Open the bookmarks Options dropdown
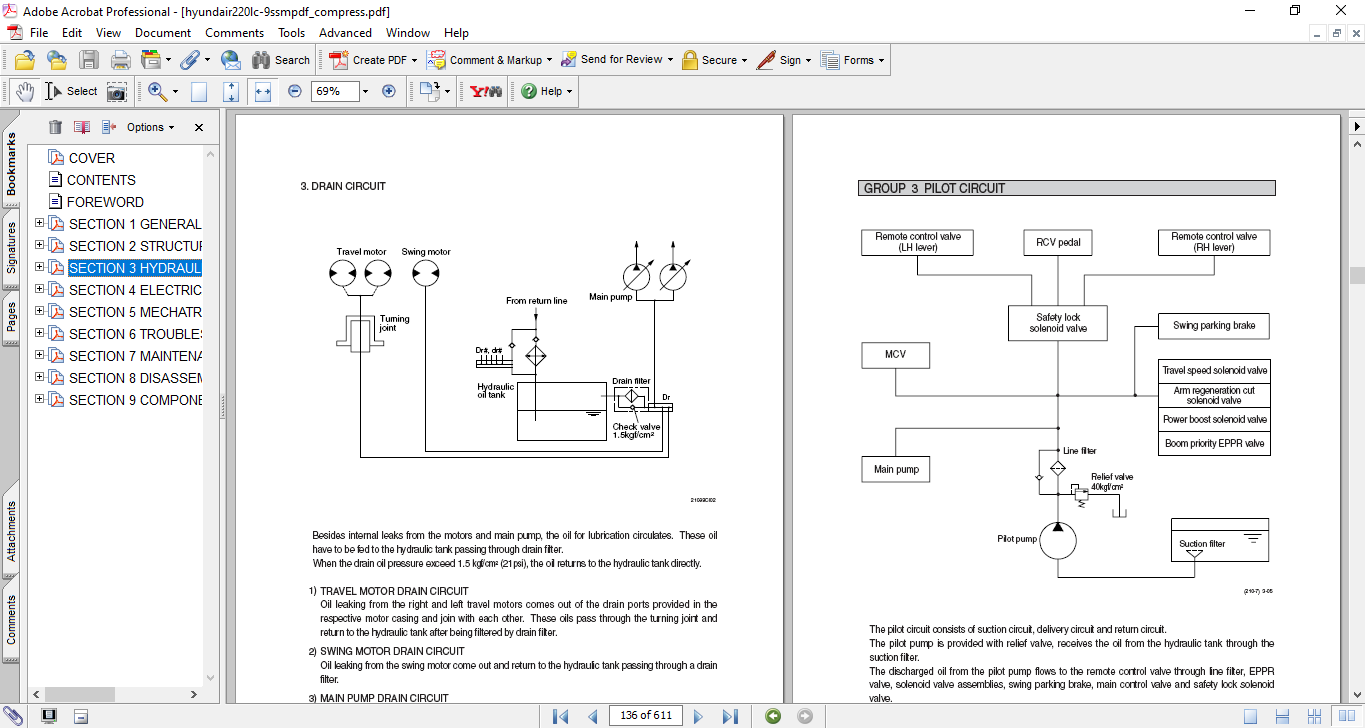Screen dimensions: 1365x728 150,127
